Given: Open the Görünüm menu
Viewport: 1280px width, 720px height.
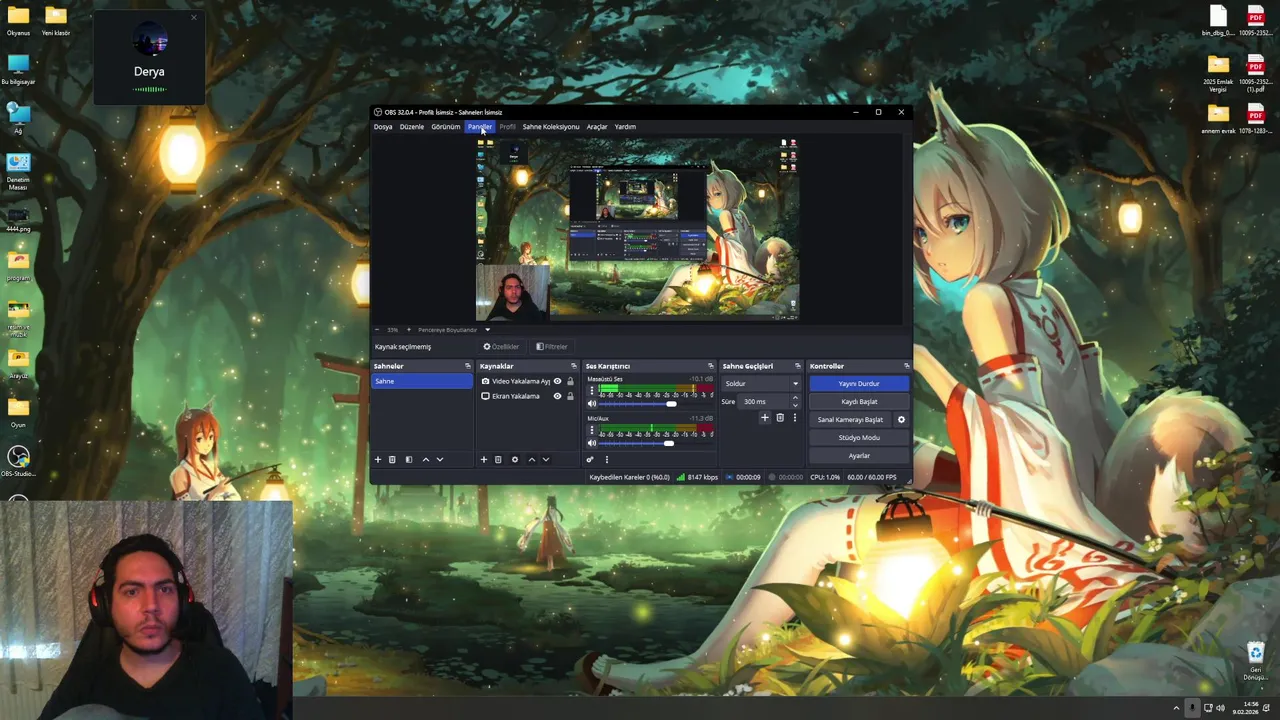Looking at the screenshot, I should 446,127.
